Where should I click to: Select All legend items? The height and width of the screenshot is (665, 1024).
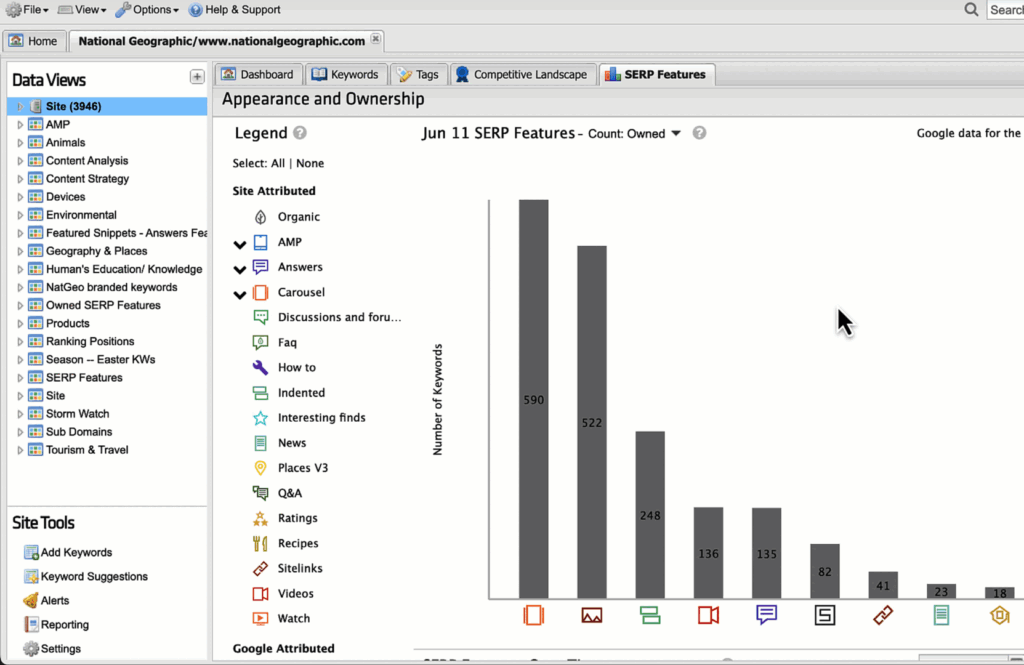(x=278, y=163)
